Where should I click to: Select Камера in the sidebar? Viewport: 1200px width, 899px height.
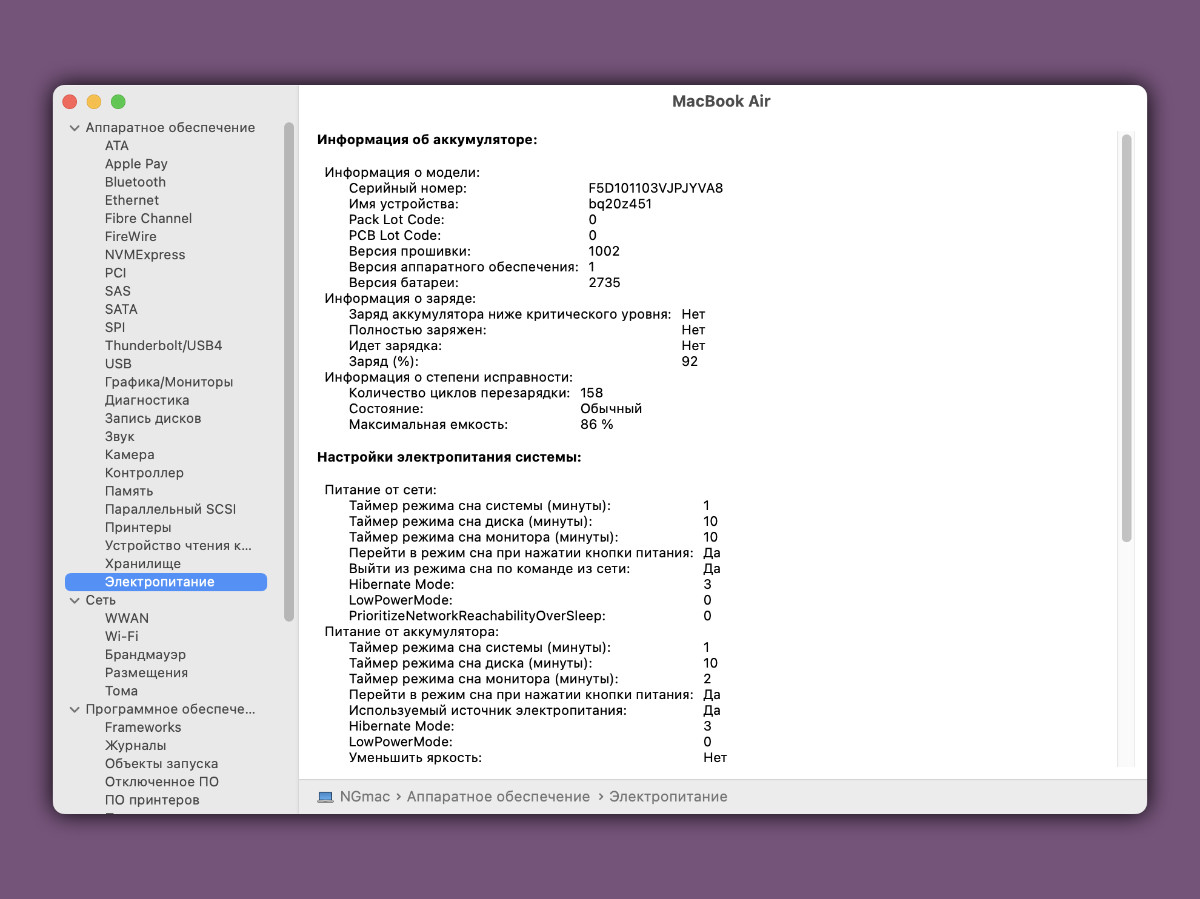click(x=130, y=455)
